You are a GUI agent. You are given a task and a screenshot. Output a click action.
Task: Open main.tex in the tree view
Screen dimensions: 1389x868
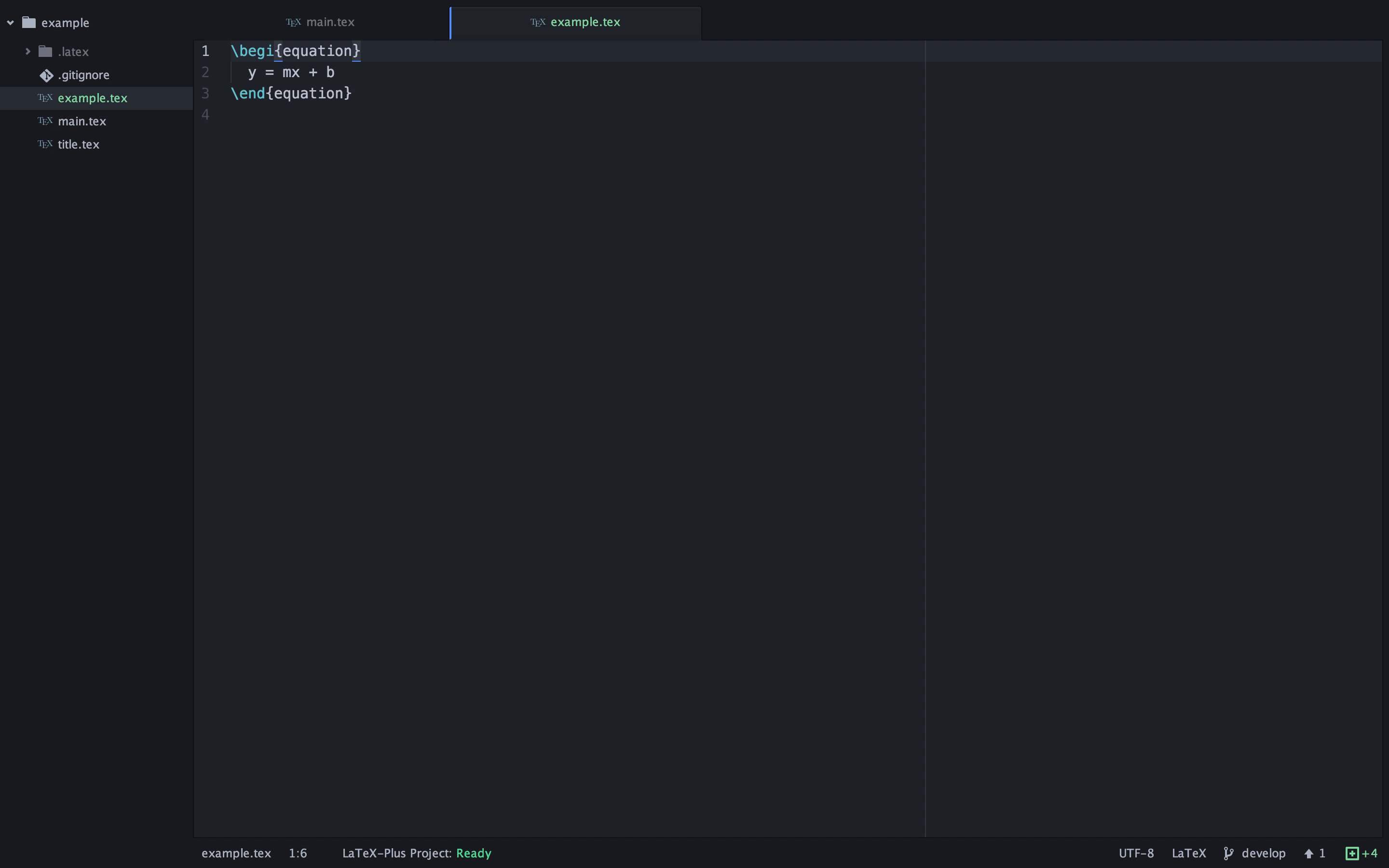point(82,121)
